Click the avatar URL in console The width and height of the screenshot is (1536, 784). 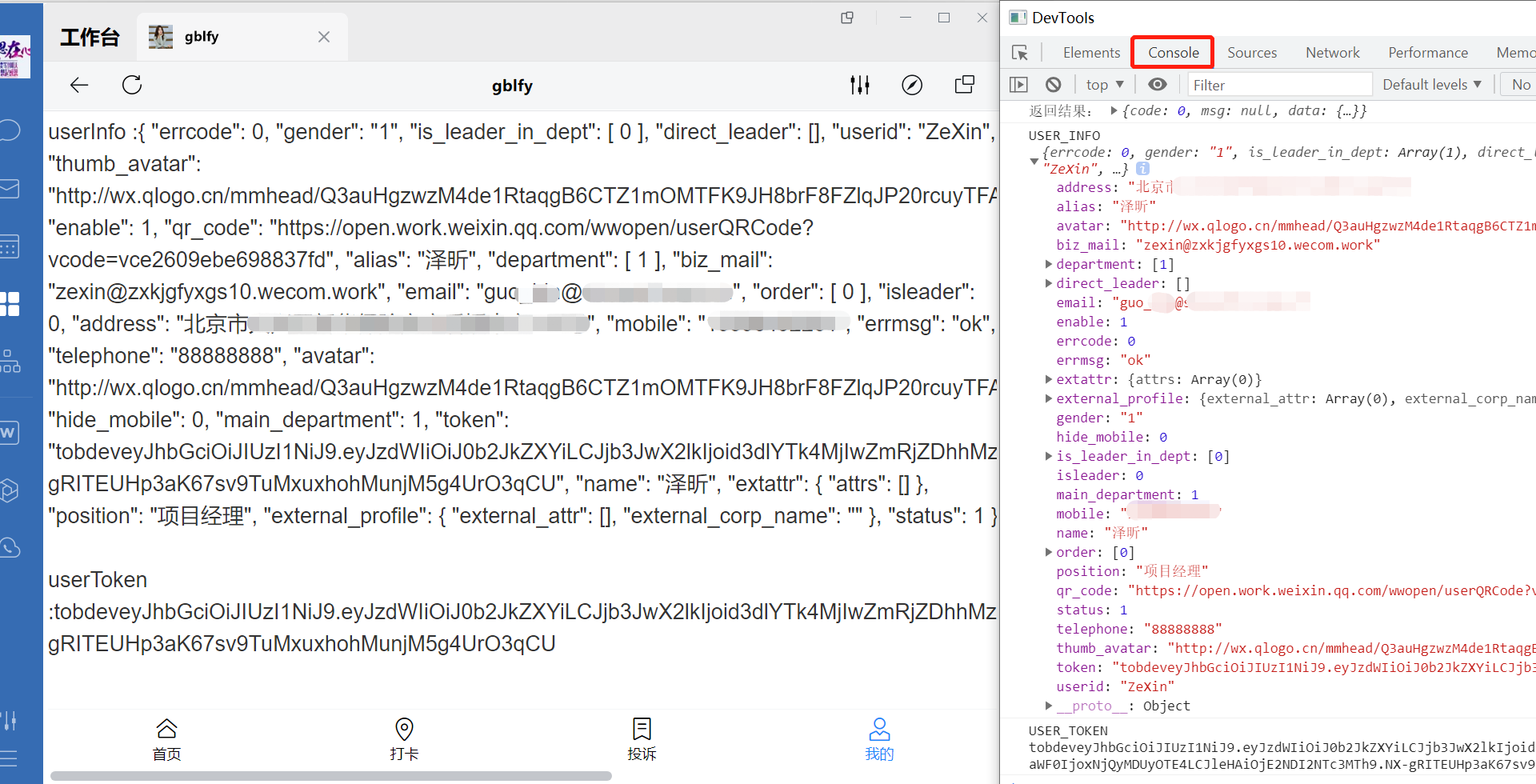(x=1328, y=226)
